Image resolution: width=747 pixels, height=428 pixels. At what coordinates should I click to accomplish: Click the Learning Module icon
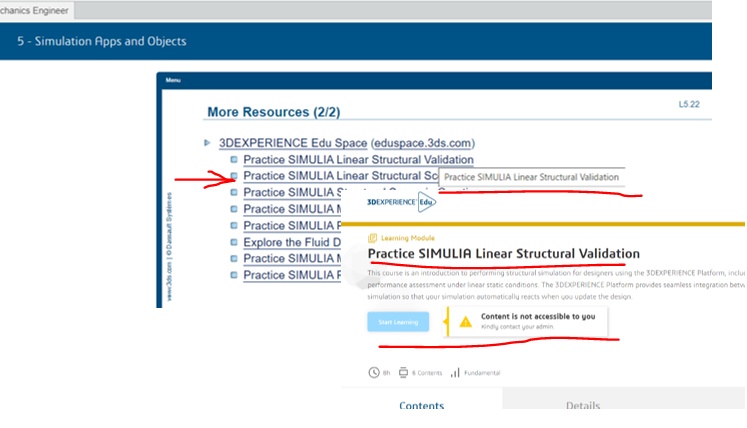click(x=373, y=238)
